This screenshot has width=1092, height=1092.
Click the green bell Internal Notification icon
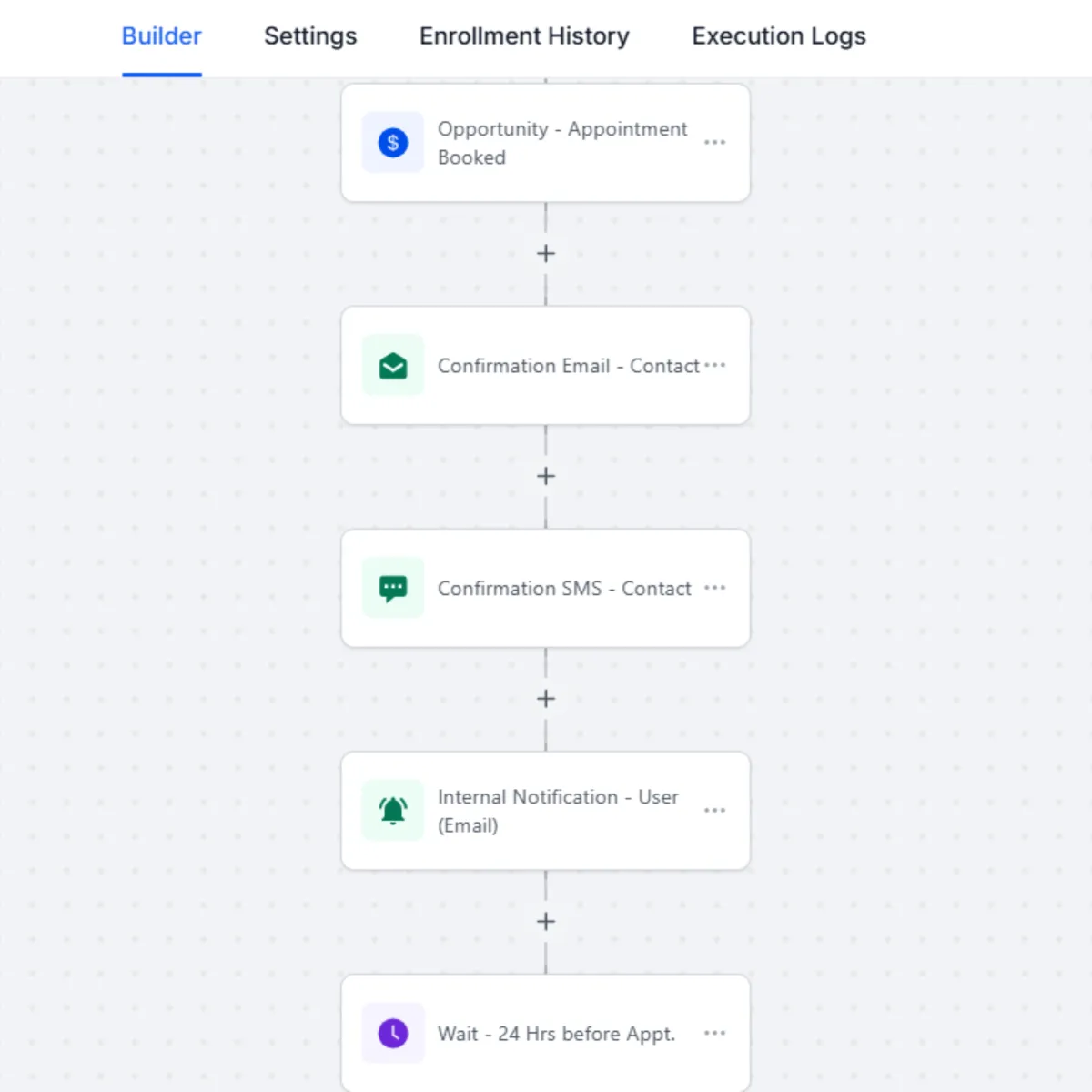tap(393, 811)
